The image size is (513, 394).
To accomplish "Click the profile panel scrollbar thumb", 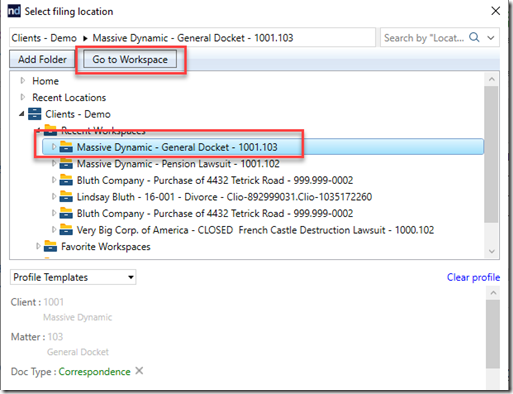I will [x=493, y=334].
